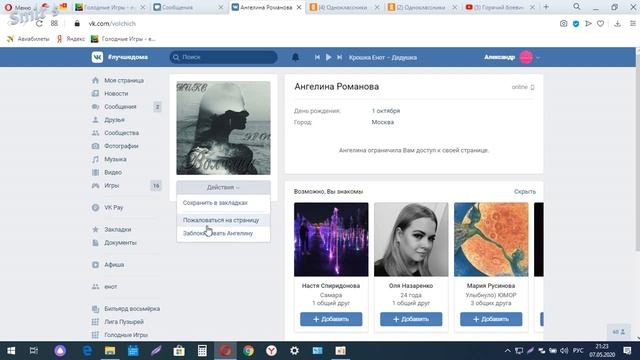Click Скрыть link in suggestions block
The height and width of the screenshot is (360, 640).
[x=524, y=191]
